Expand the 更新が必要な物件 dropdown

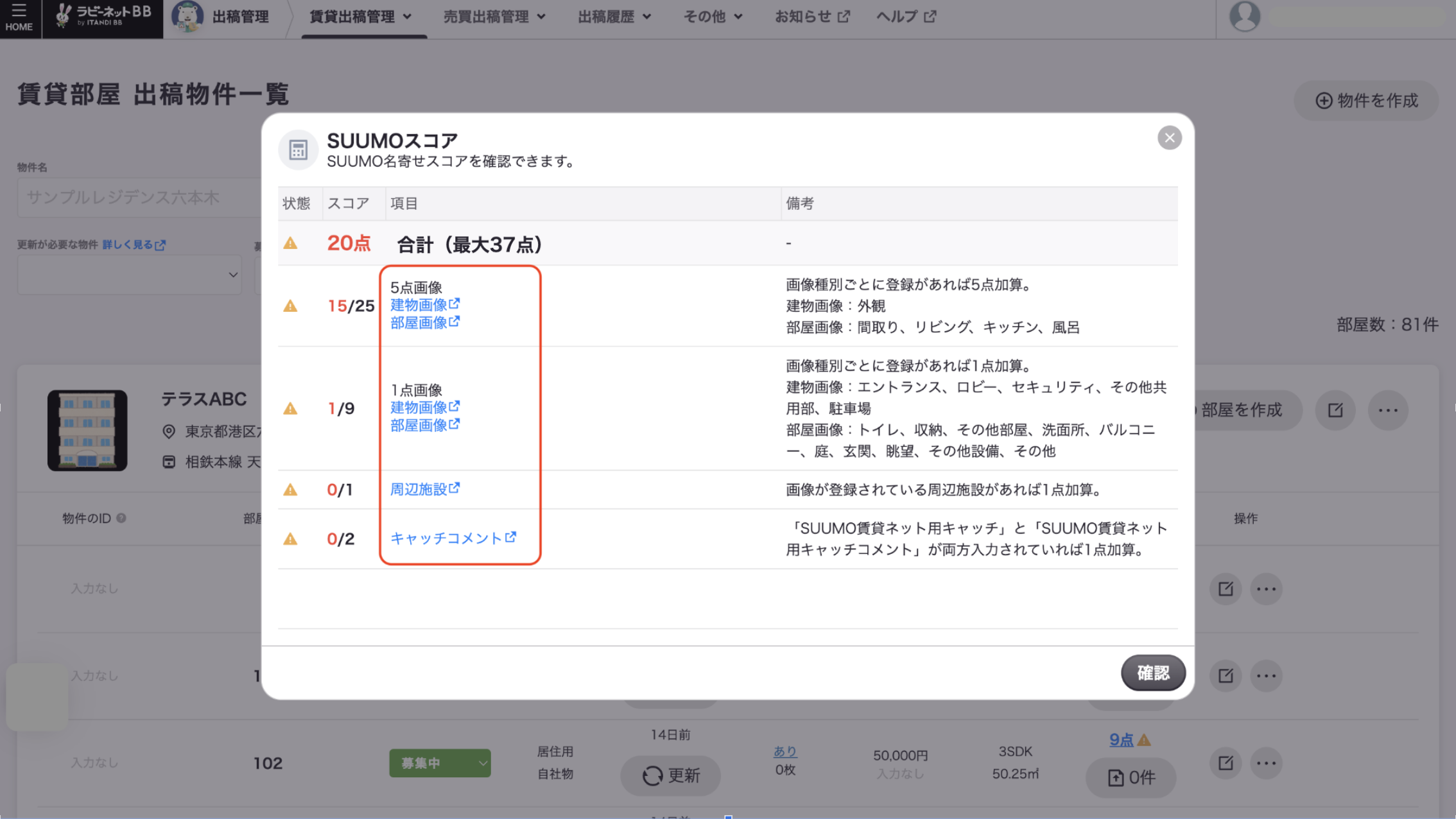tap(129, 275)
